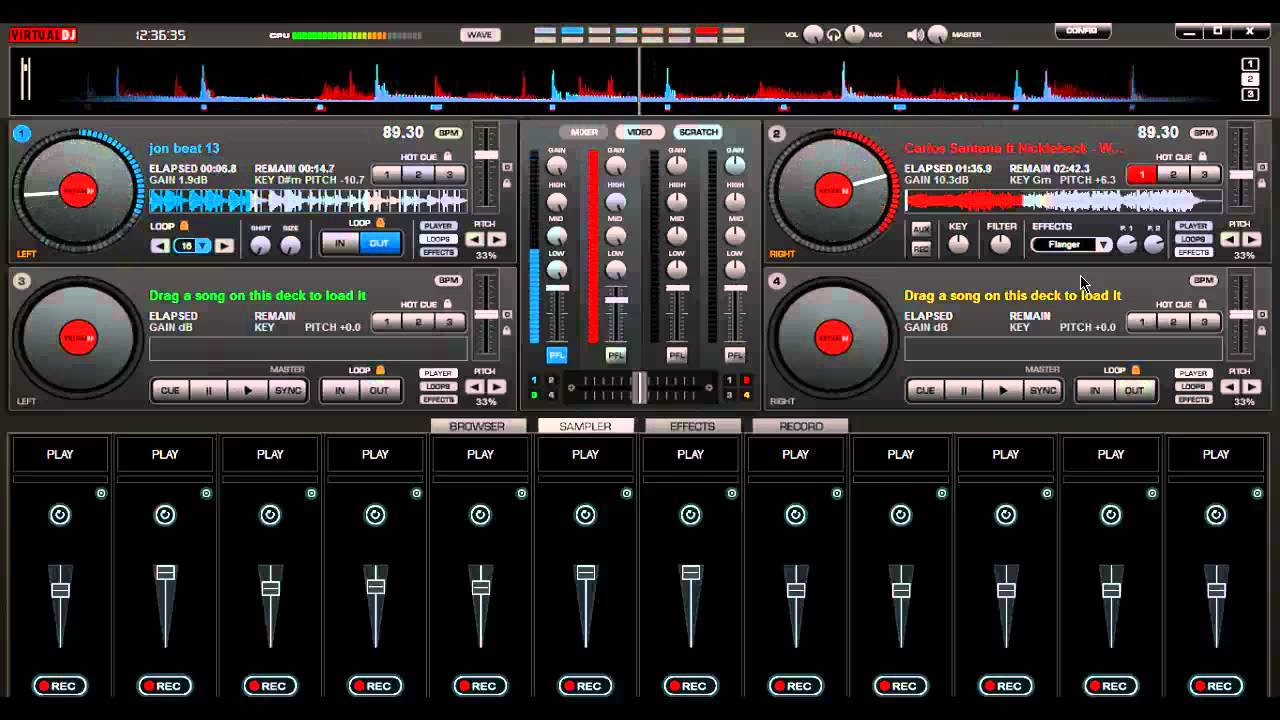Switch to the RECORD tab
This screenshot has width=1280, height=720.
pyautogui.click(x=801, y=426)
